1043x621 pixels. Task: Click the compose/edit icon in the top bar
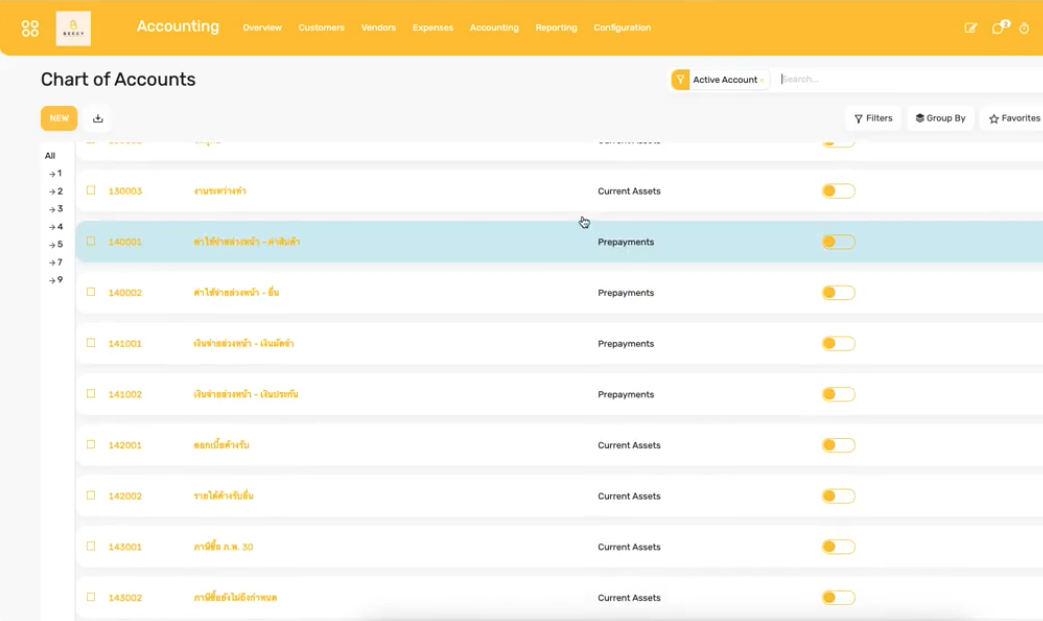[969, 30]
